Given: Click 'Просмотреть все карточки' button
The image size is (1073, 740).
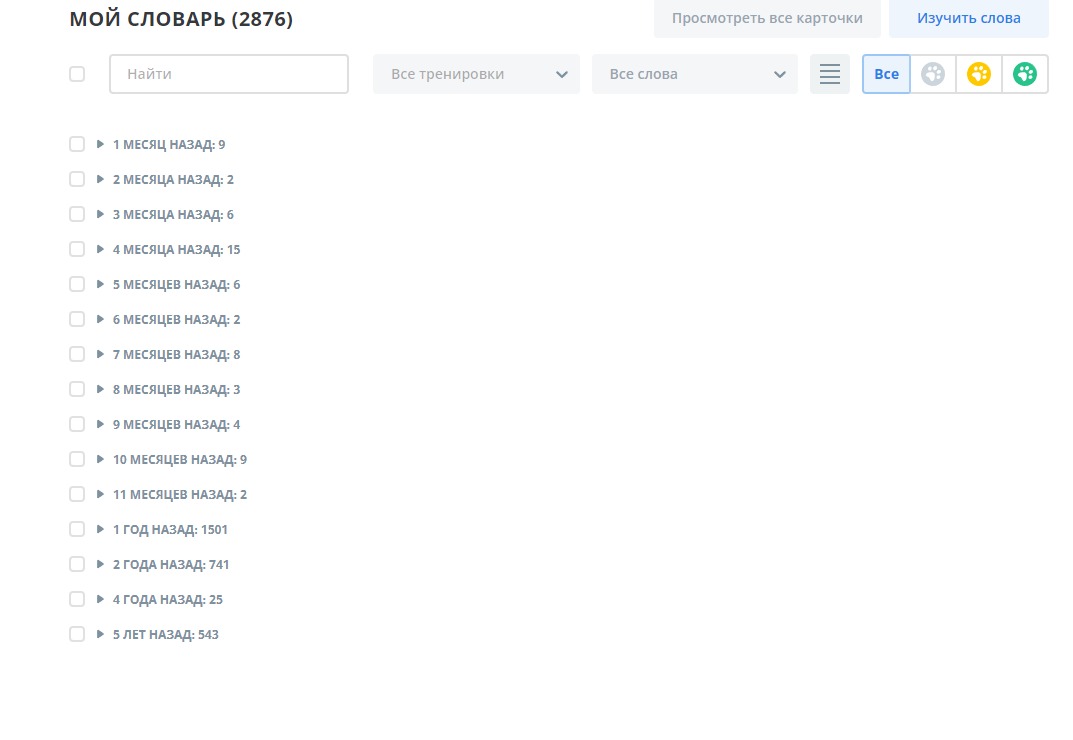Looking at the screenshot, I should 767,18.
